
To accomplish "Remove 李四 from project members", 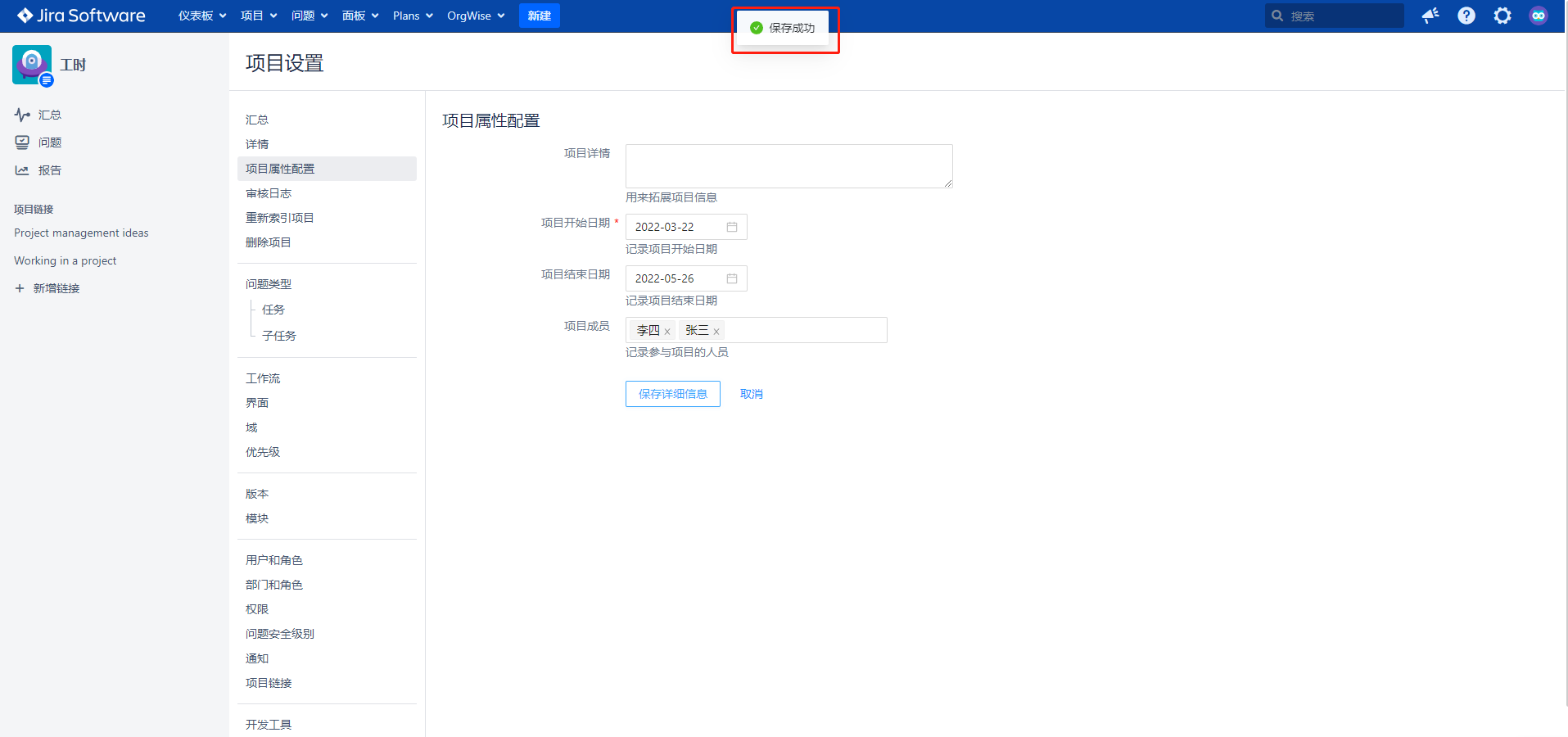I will [x=667, y=332].
